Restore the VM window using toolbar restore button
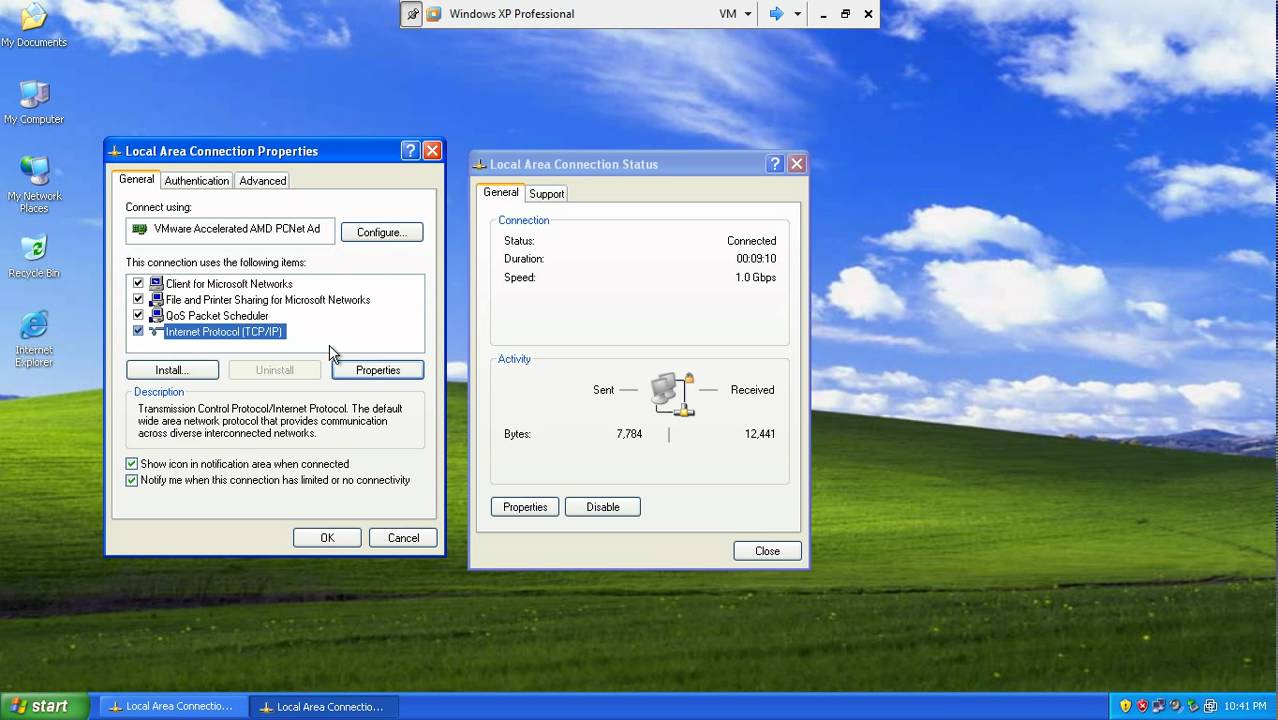Image resolution: width=1278 pixels, height=720 pixels. (845, 14)
